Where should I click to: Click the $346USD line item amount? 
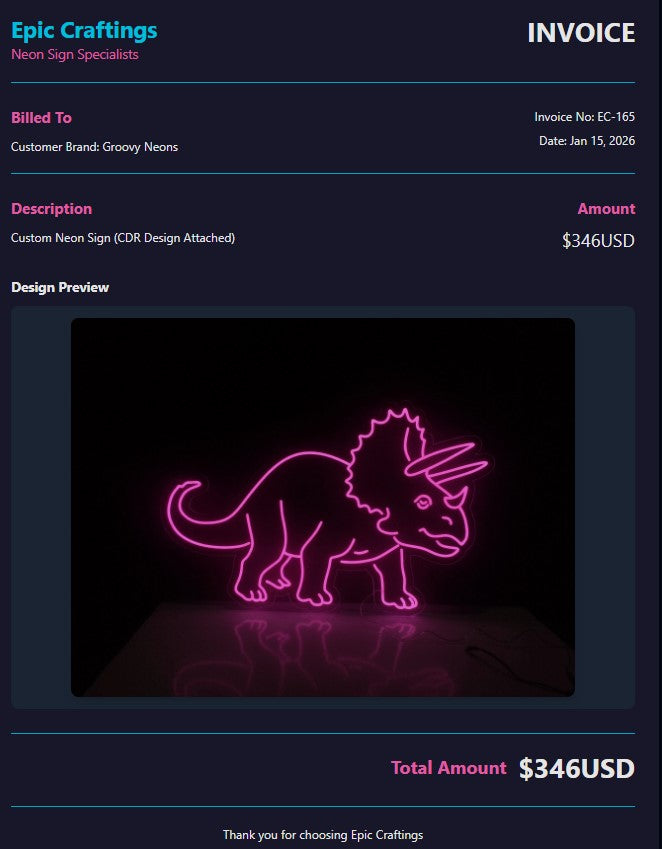pyautogui.click(x=598, y=240)
